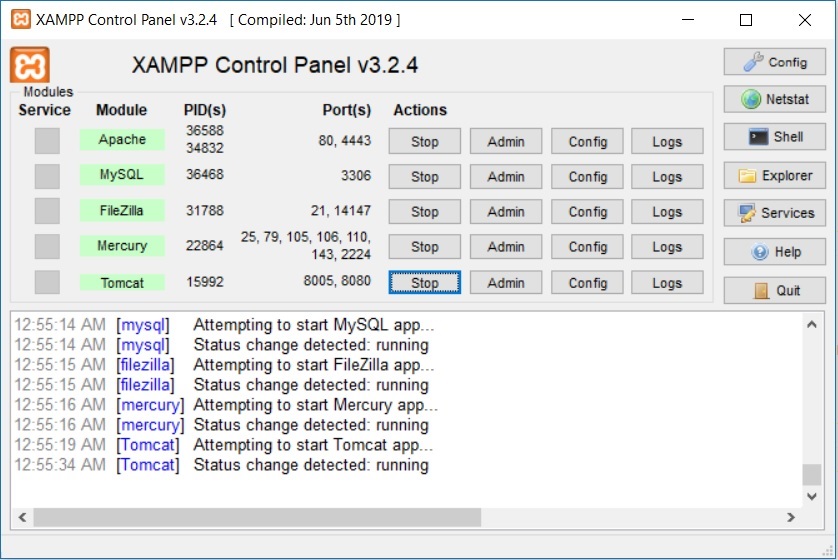The width and height of the screenshot is (838, 560).
Task: Click the log scroll down arrow
Action: click(812, 496)
